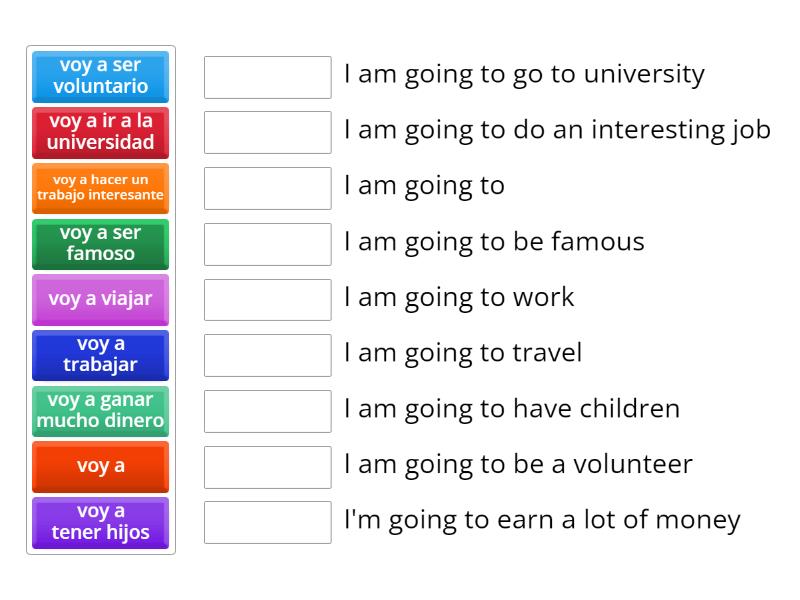Click the text 'I'm going to earn a lot of money'
The image size is (800, 600).
pyautogui.click(x=542, y=520)
